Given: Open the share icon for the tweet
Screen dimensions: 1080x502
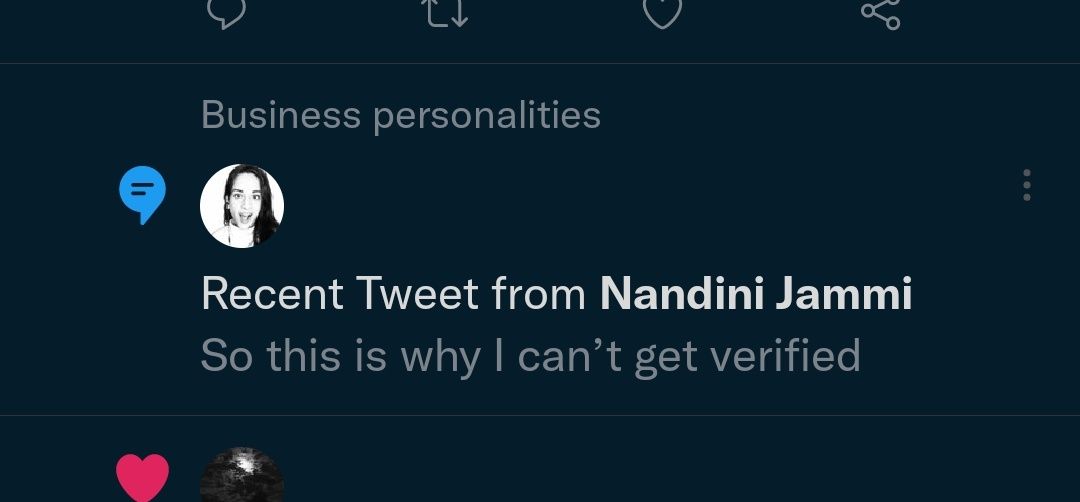Looking at the screenshot, I should (880, 12).
